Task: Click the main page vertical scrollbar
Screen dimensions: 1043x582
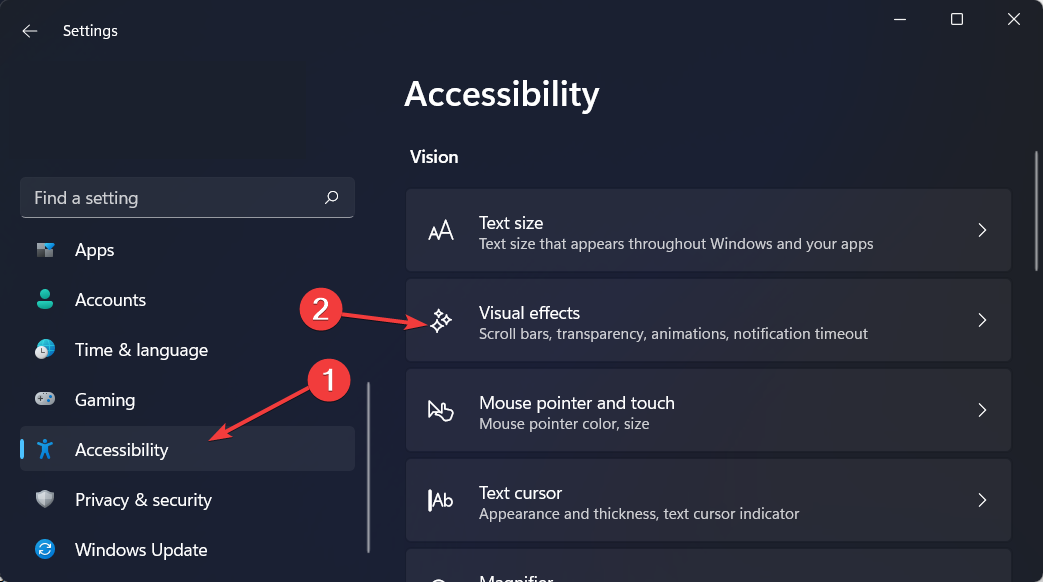Action: [x=1037, y=210]
